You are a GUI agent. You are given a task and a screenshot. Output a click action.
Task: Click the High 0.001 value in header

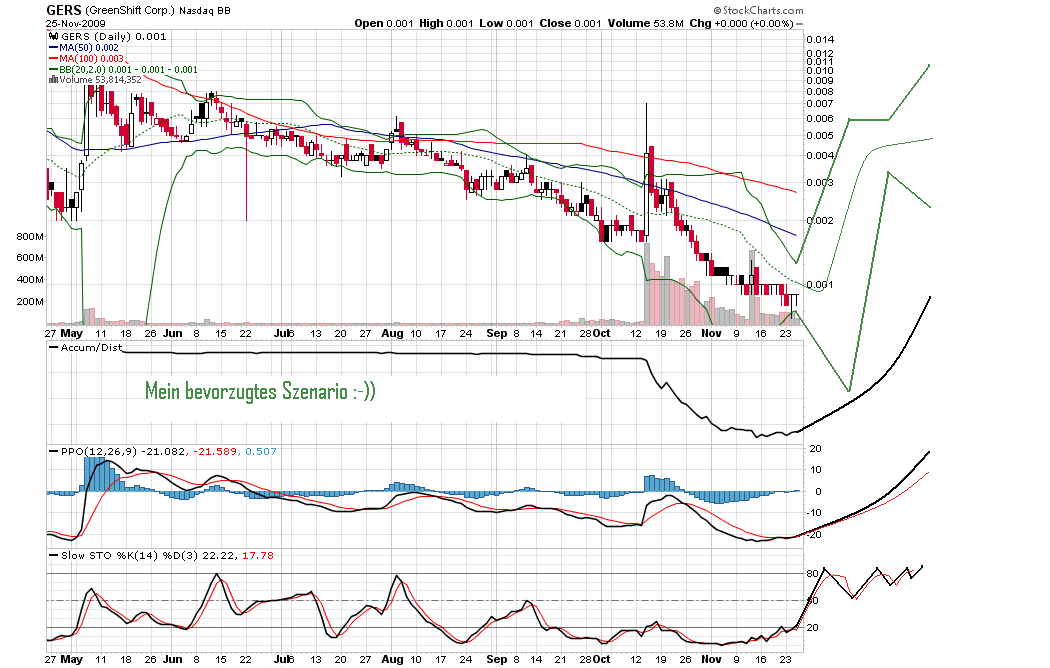[x=446, y=23]
